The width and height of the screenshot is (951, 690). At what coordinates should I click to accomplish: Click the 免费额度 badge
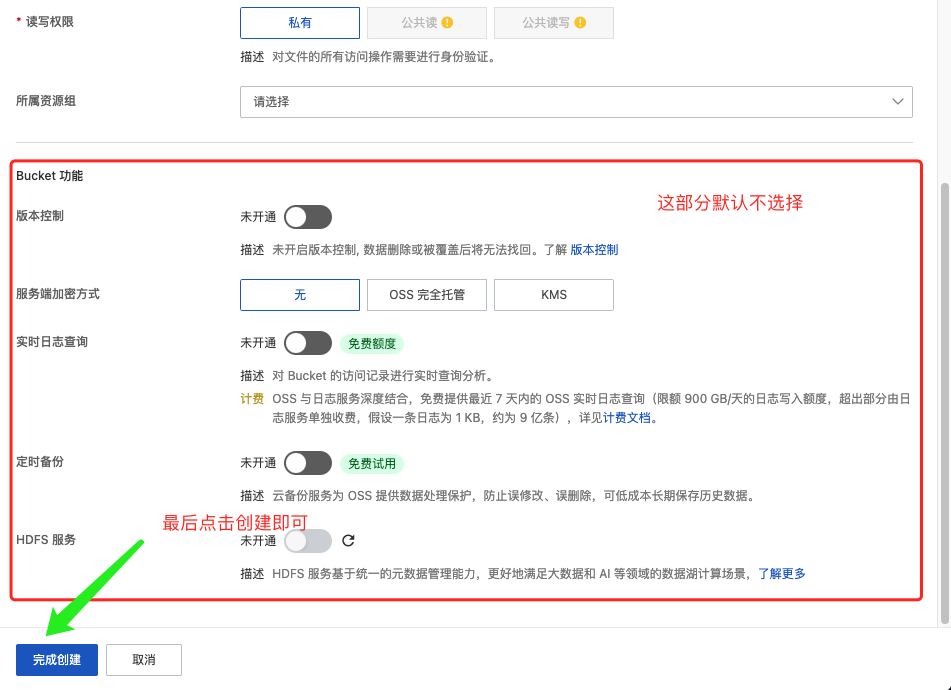[372, 344]
